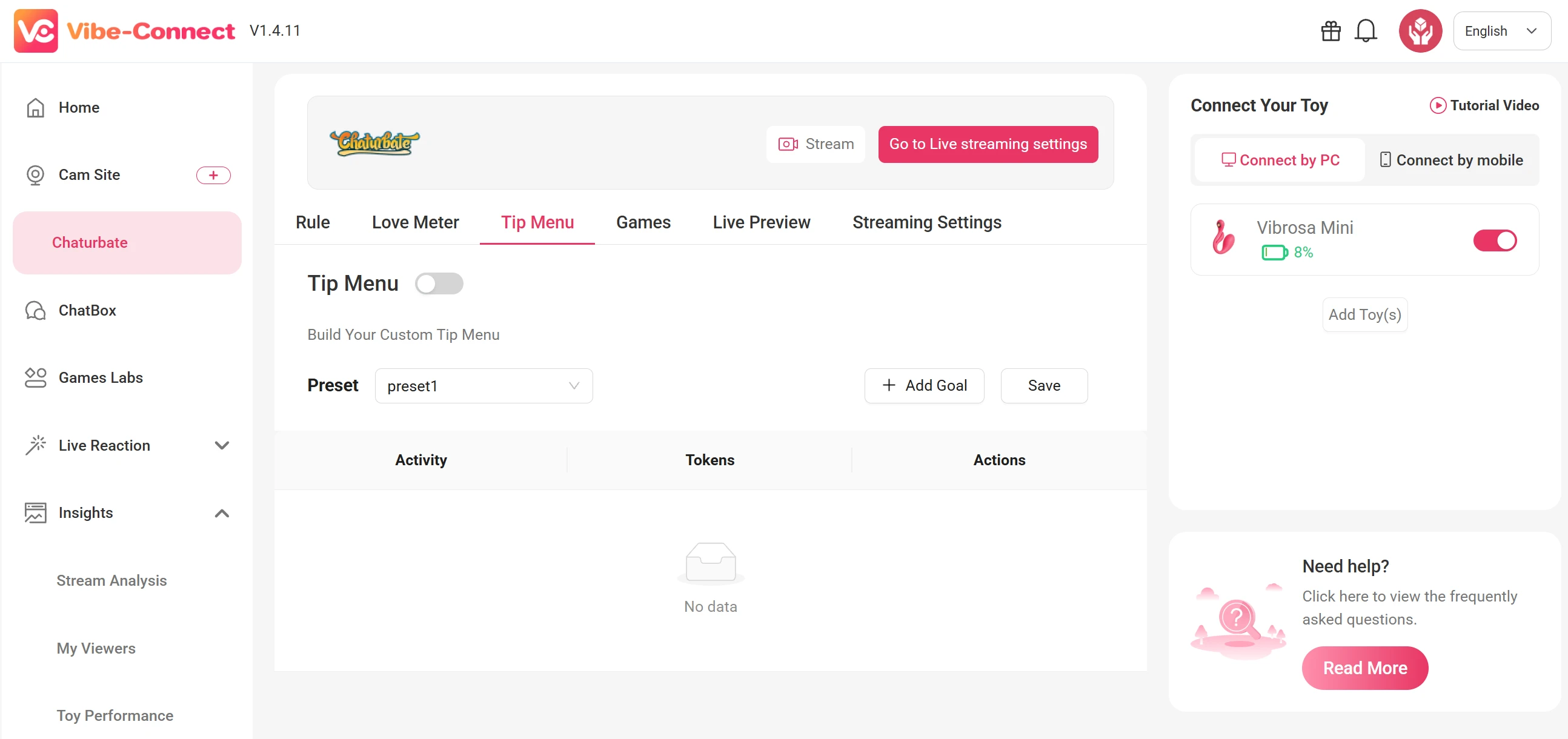Open Games Labs from the sidebar
This screenshot has width=1568, height=739.
101,377
